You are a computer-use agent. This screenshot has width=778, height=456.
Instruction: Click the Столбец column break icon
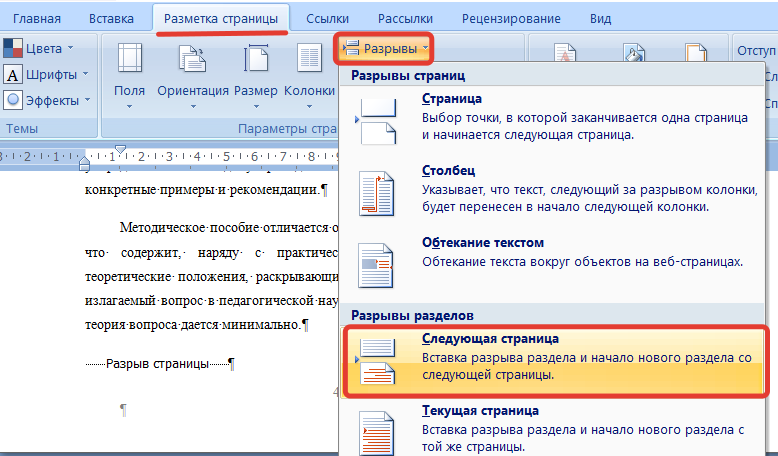tap(377, 192)
